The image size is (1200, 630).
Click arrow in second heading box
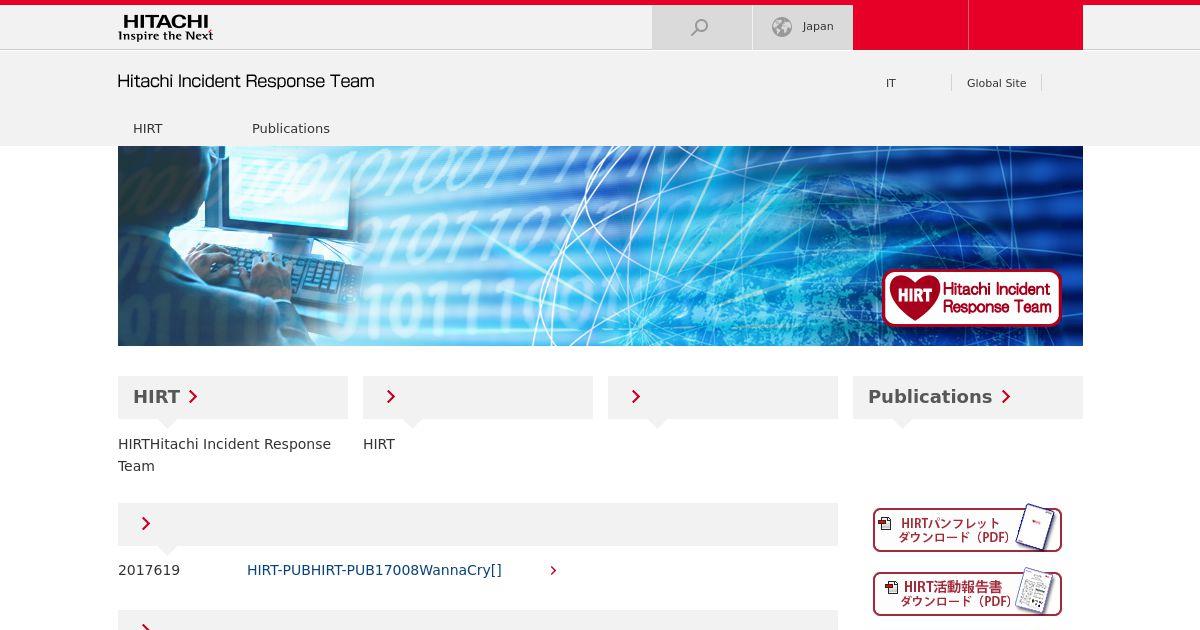(x=391, y=397)
